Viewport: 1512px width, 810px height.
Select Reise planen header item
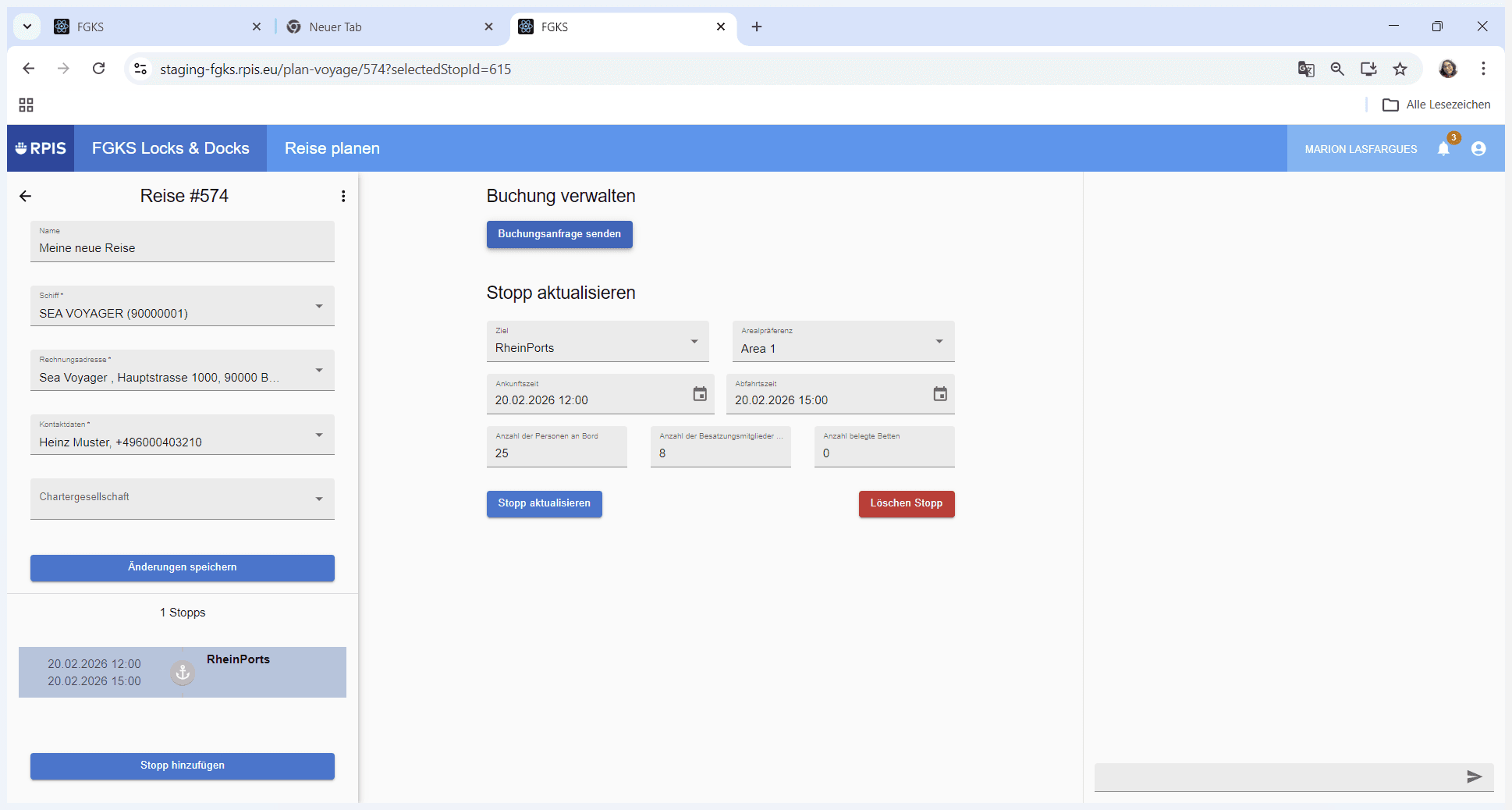point(332,148)
